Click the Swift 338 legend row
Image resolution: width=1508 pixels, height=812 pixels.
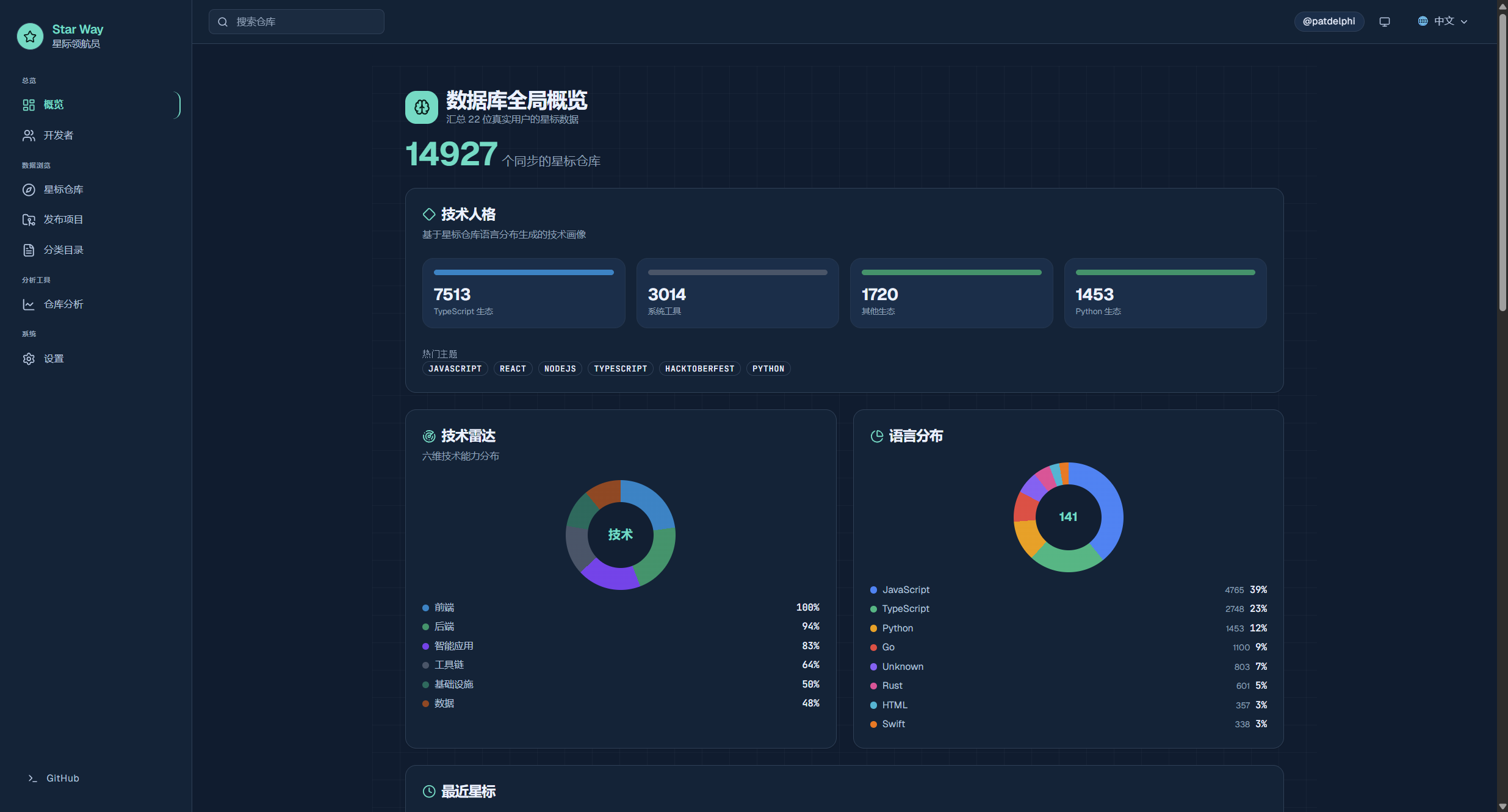[x=1069, y=725]
